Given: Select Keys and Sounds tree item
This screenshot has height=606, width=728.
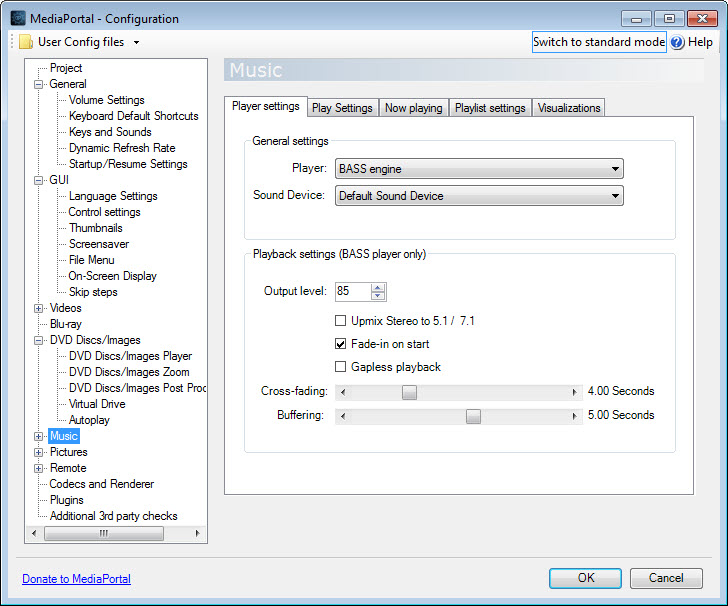Looking at the screenshot, I should click(x=110, y=132).
